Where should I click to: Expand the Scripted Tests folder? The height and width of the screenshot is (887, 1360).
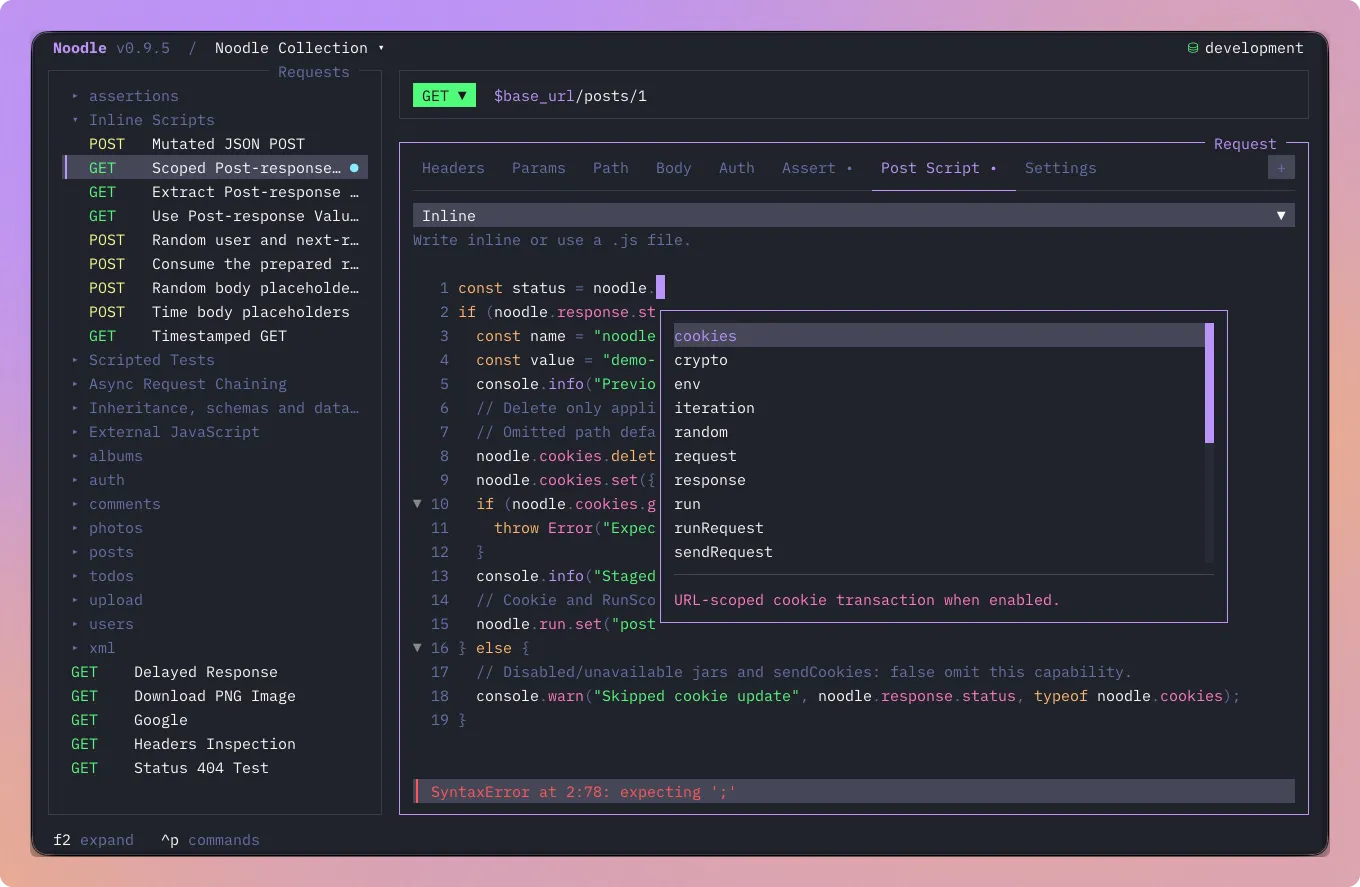(143, 360)
